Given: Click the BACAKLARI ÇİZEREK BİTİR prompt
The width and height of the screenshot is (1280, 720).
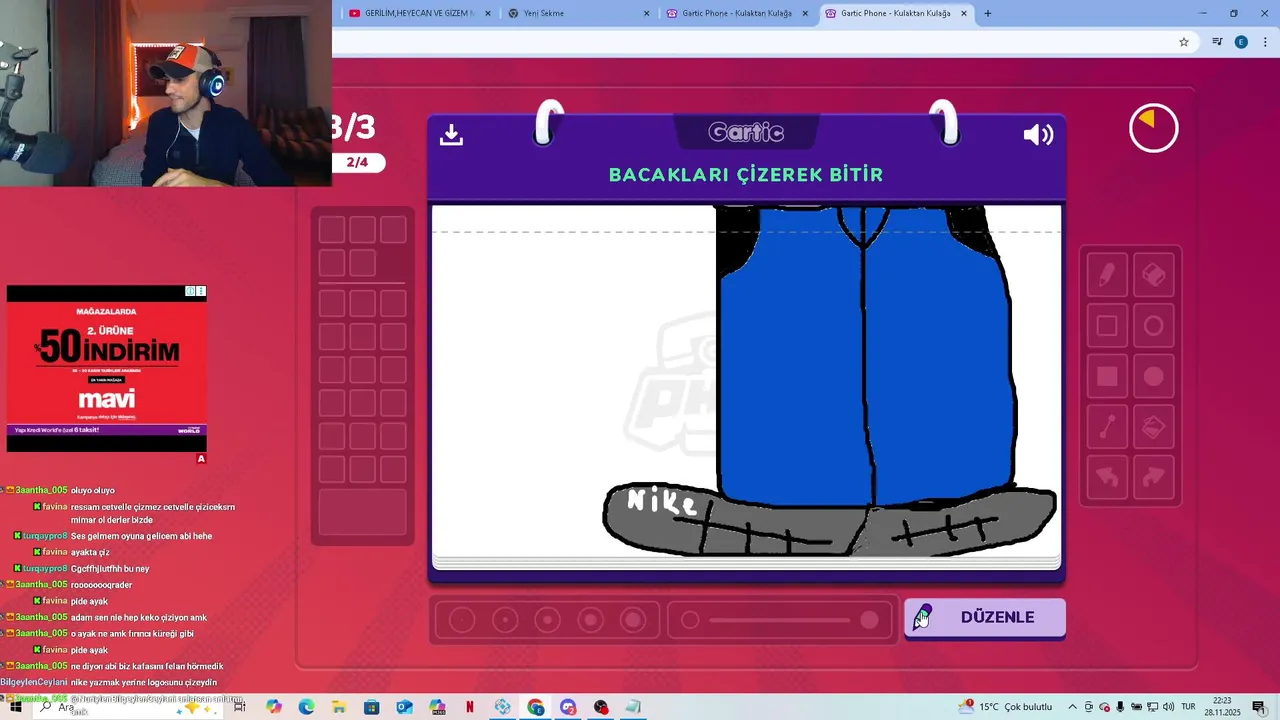Looking at the screenshot, I should coord(746,175).
